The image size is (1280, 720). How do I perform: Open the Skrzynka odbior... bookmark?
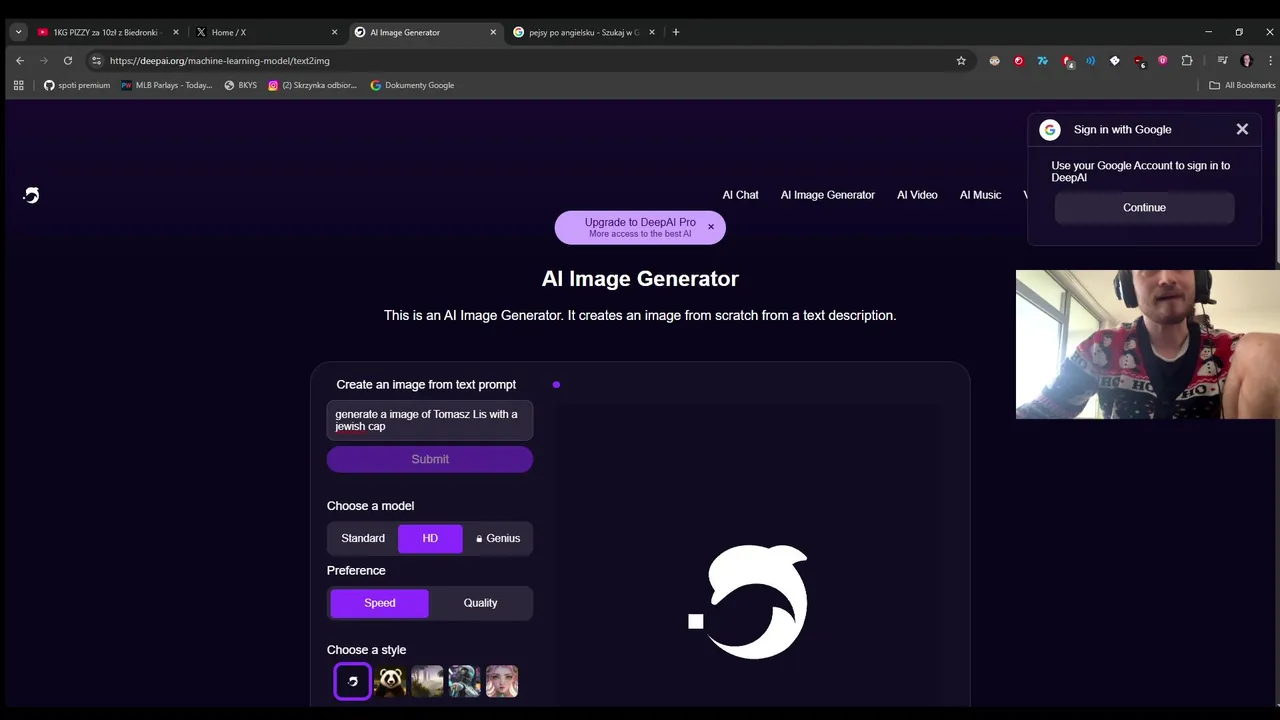click(313, 85)
